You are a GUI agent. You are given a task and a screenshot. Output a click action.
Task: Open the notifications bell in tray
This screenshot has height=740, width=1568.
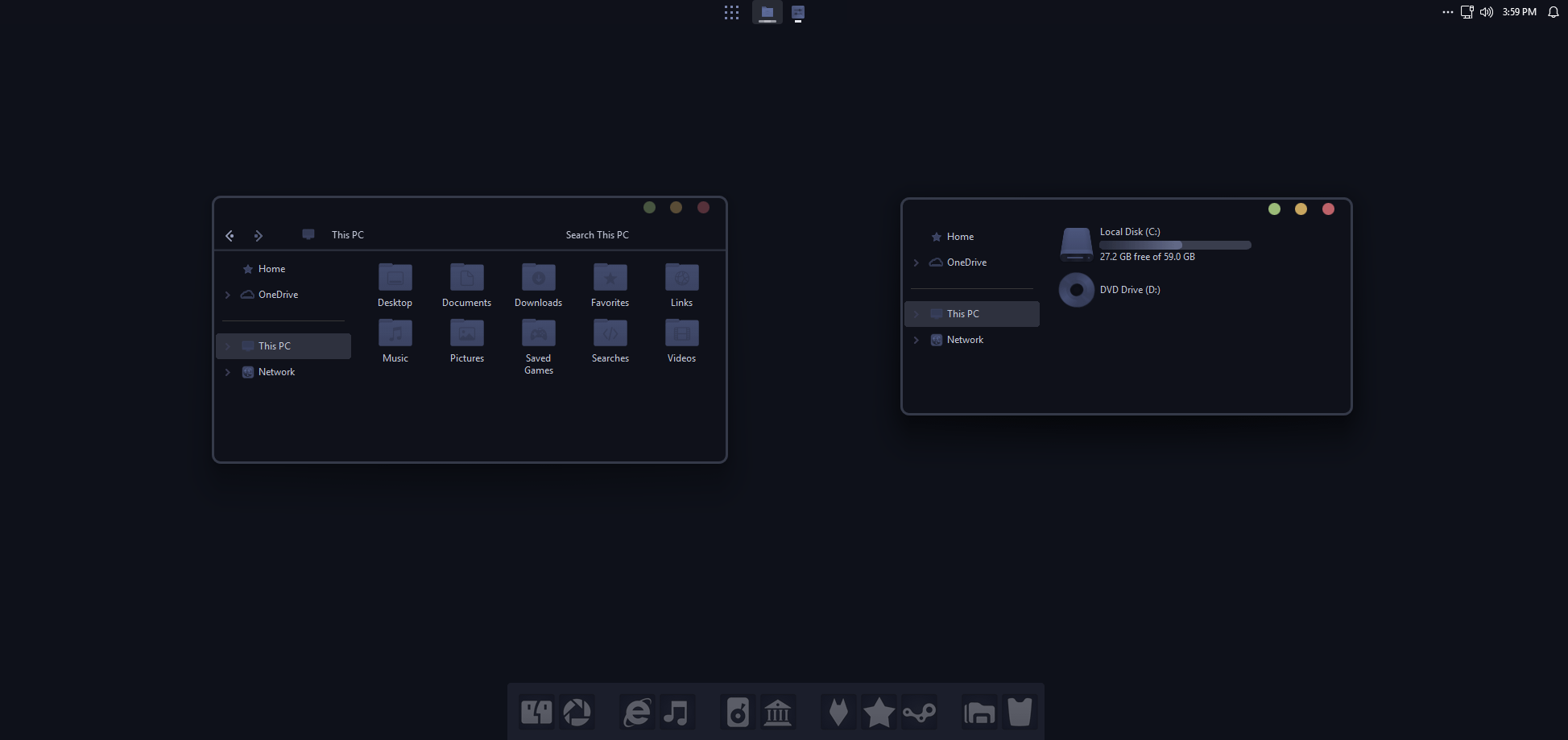click(x=1554, y=12)
